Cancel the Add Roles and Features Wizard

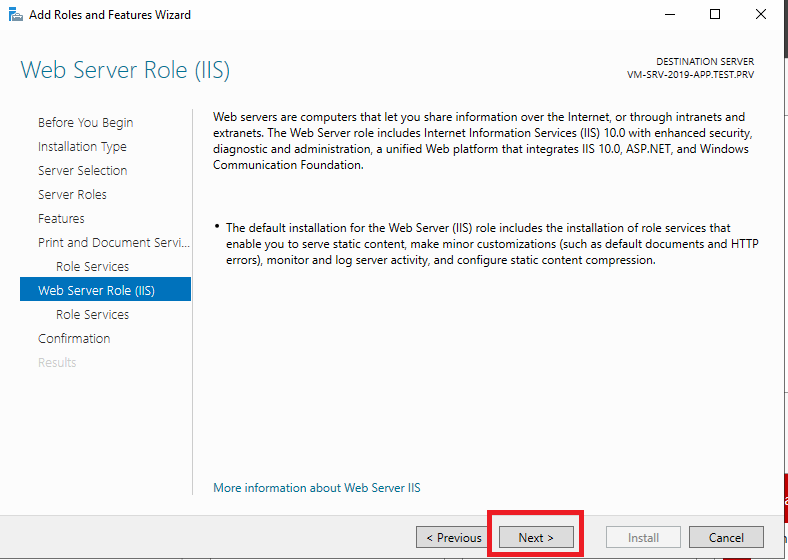726,537
